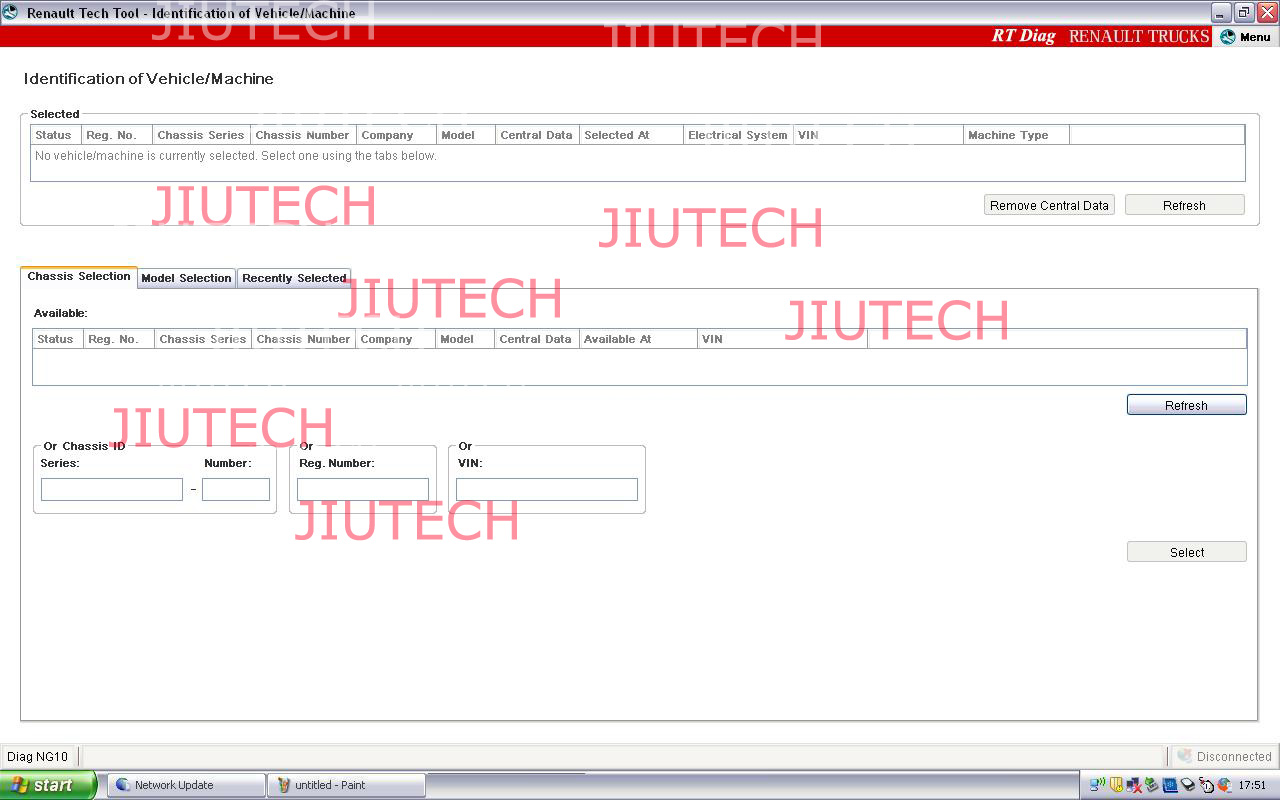The image size is (1280, 800).
Task: Click the disk drive tray icon
Action: pos(1188,785)
